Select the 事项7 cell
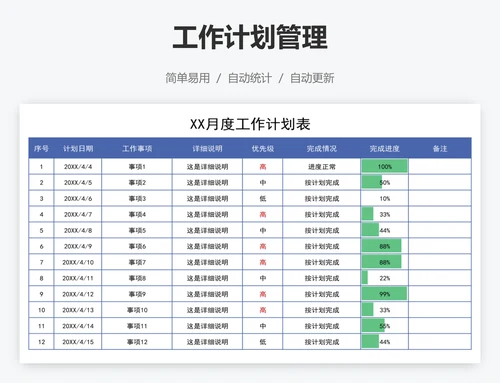The image size is (500, 383). (137, 262)
